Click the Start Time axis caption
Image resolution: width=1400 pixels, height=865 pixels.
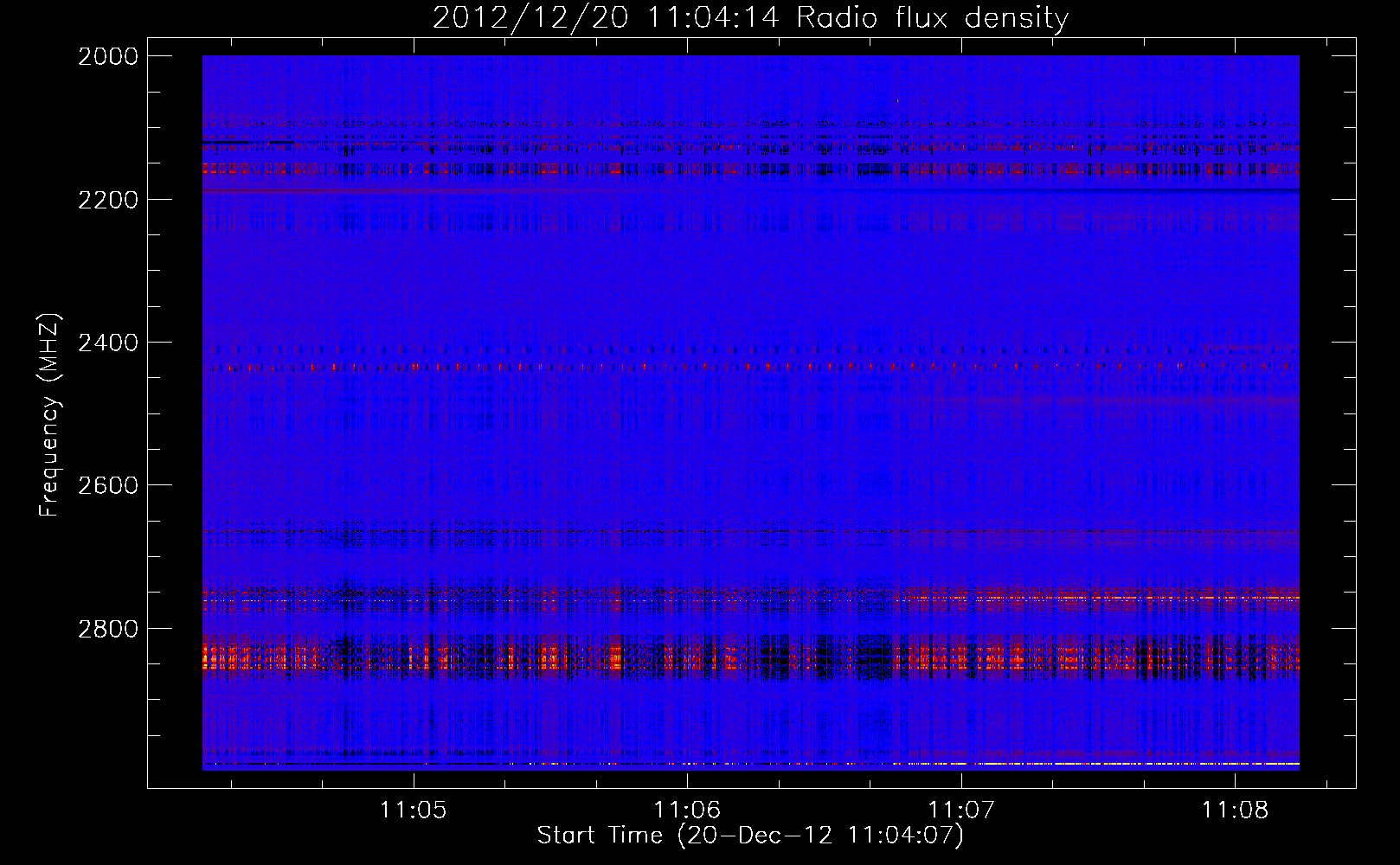pyautogui.click(x=750, y=836)
